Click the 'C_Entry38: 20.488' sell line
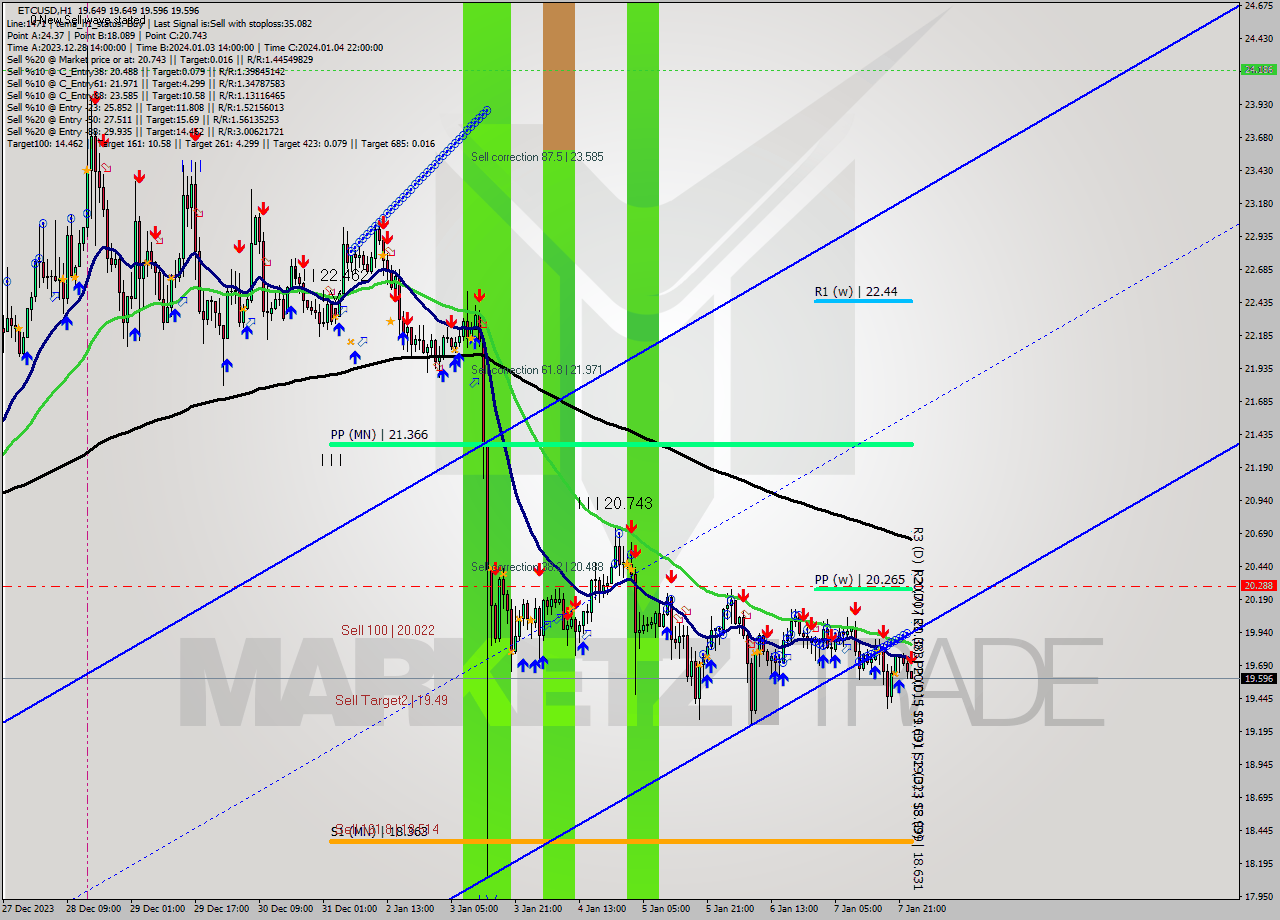Screen dimensions: 1280x920 145,71
